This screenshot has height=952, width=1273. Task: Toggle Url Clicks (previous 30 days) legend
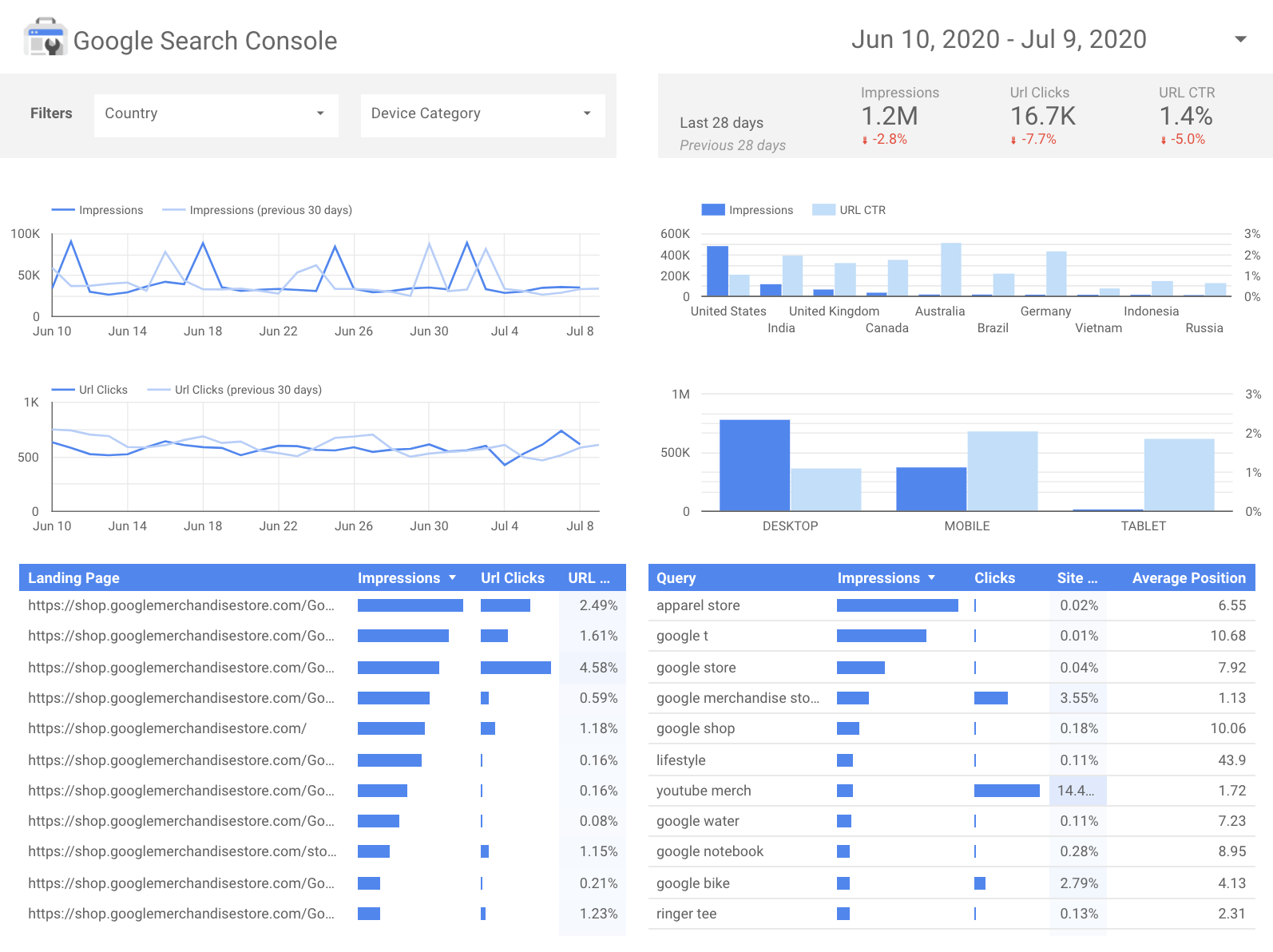pos(235,390)
